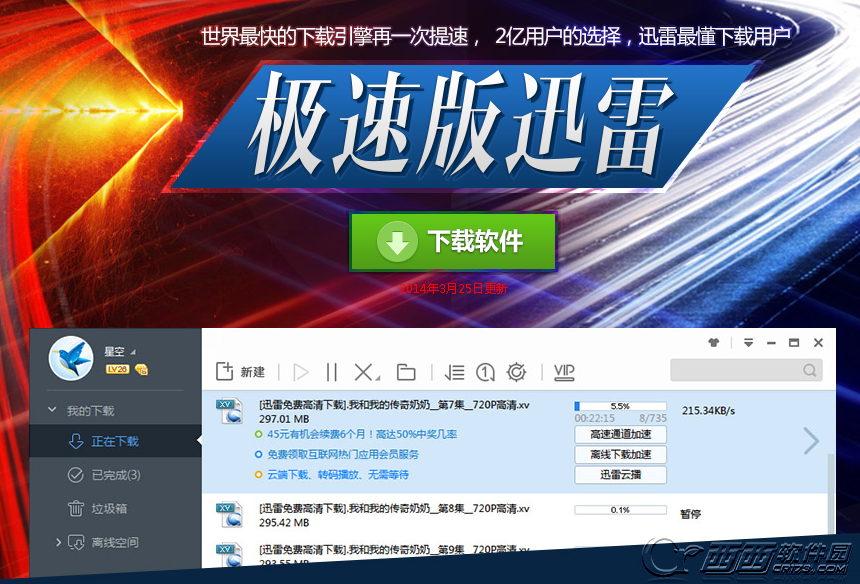The height and width of the screenshot is (584, 860).
Task: Click the LV28 level badge
Action: pos(117,369)
